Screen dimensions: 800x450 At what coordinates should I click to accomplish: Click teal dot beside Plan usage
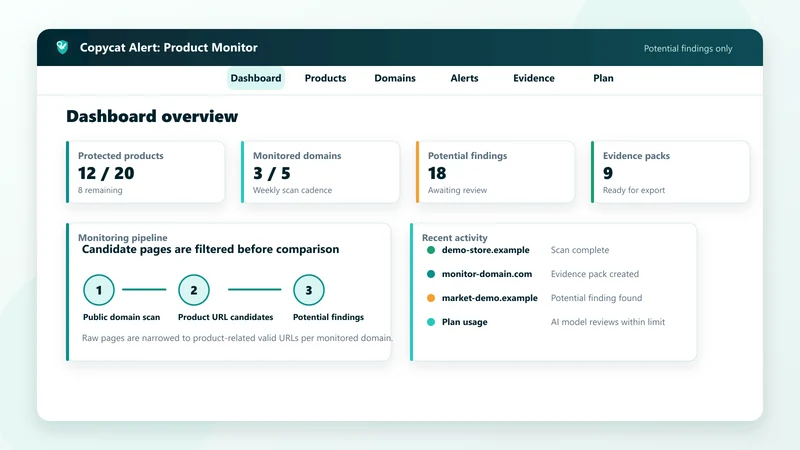pyautogui.click(x=431, y=322)
